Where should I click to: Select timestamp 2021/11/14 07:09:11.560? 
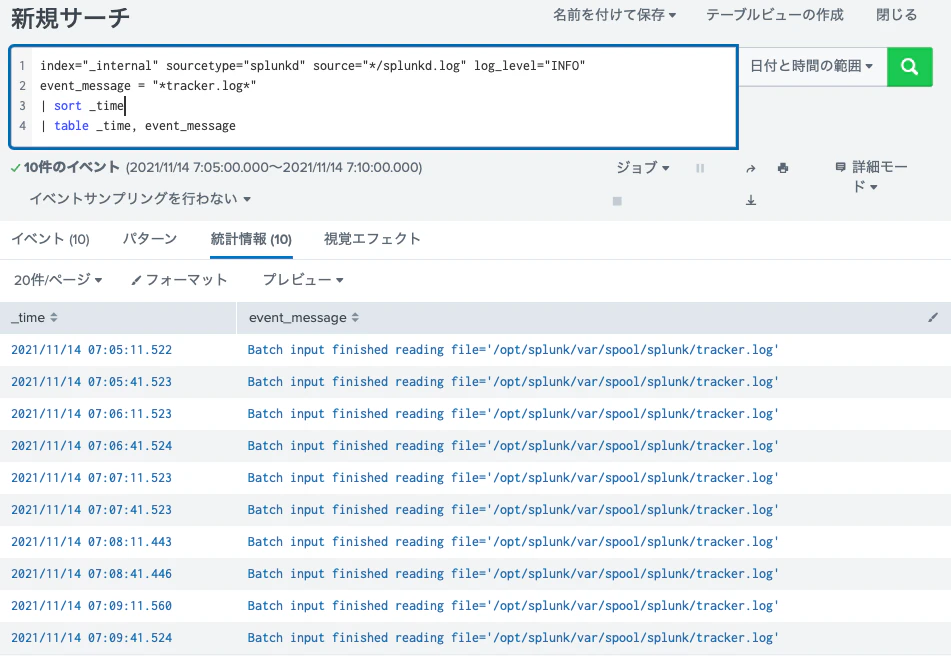click(92, 606)
